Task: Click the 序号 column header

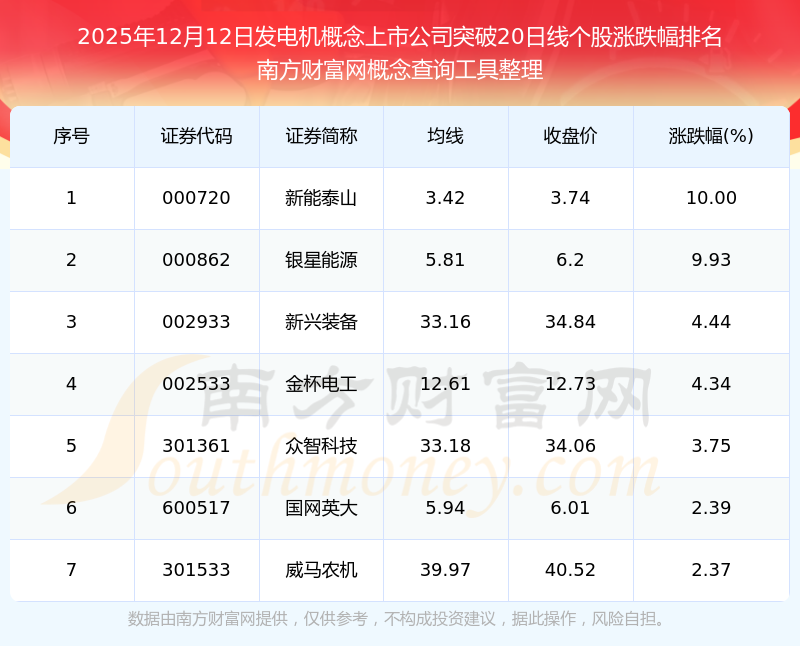Action: click(x=71, y=136)
